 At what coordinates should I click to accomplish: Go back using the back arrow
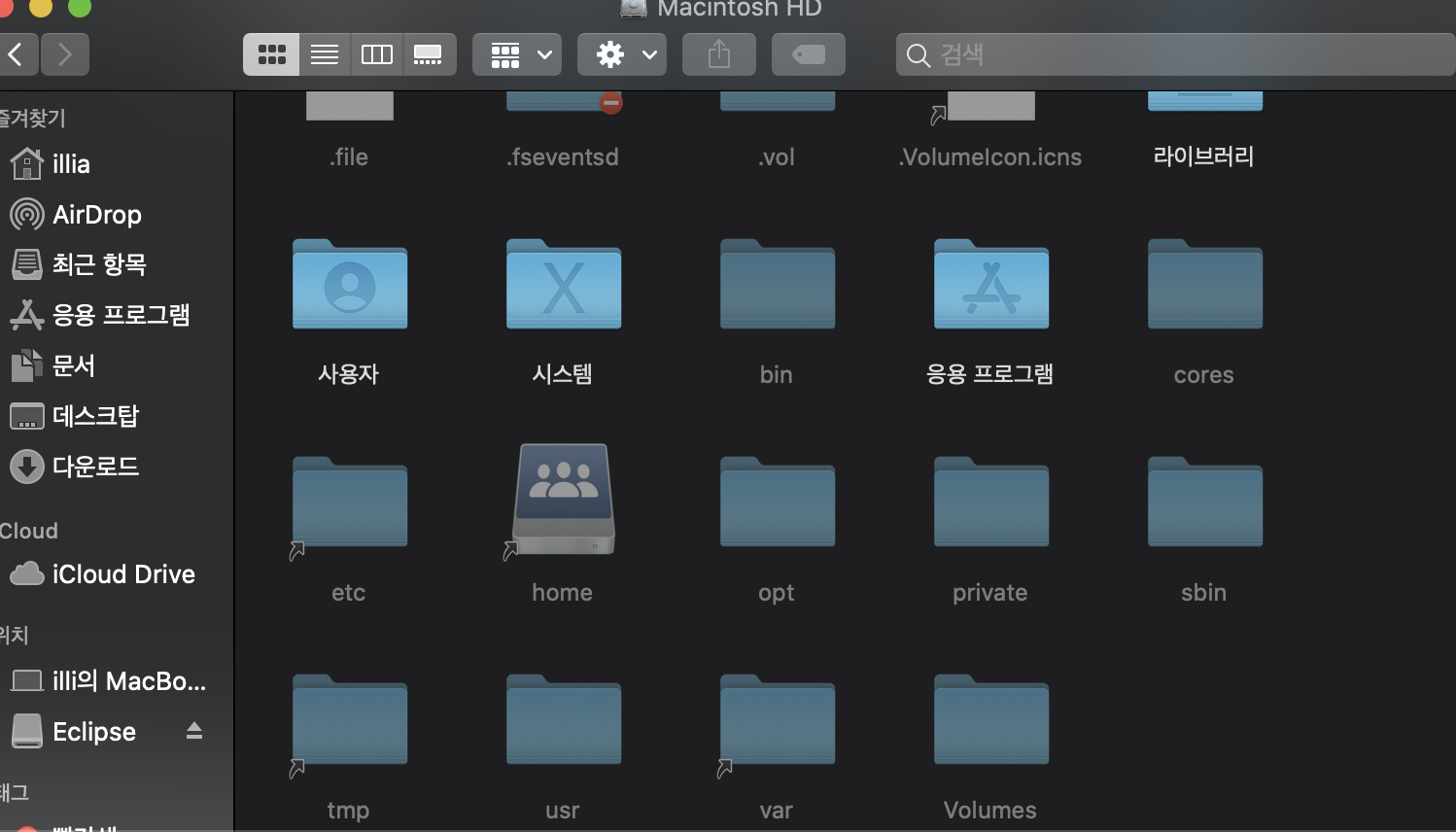point(16,54)
